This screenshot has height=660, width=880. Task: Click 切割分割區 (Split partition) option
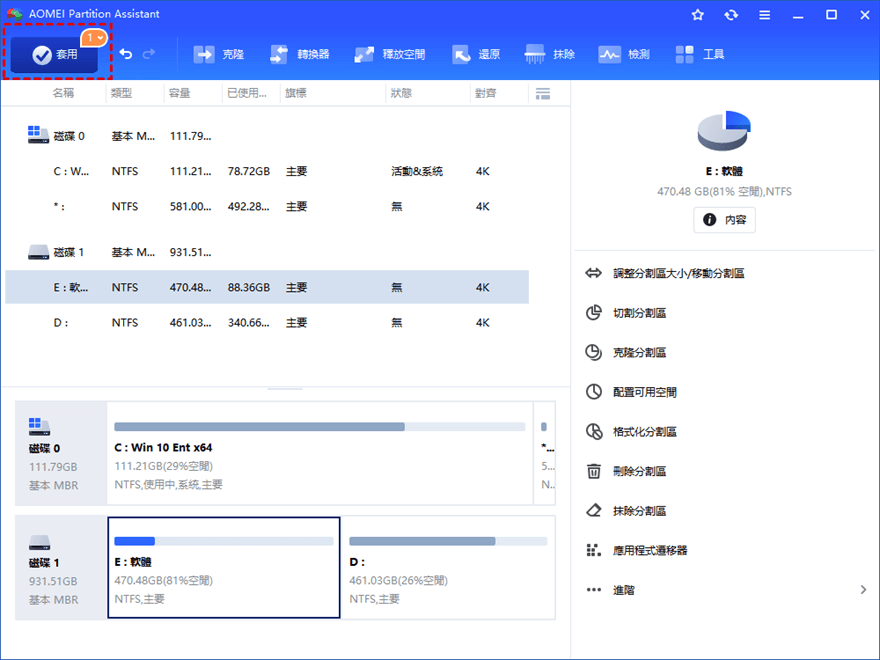639,313
